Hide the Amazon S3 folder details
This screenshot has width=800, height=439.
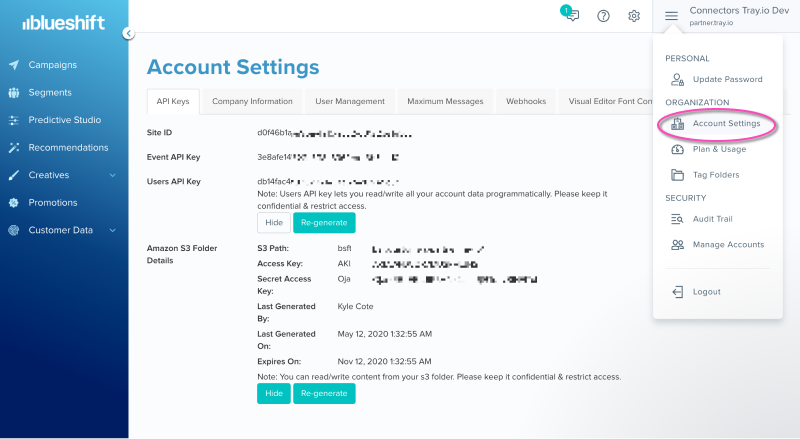pyautogui.click(x=273, y=393)
